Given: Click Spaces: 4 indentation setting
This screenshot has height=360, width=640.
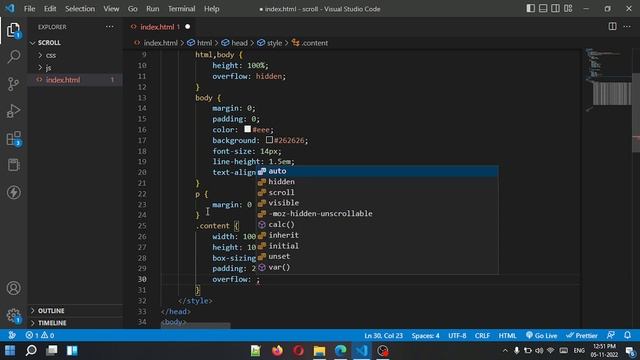Looking at the screenshot, I should [425, 336].
